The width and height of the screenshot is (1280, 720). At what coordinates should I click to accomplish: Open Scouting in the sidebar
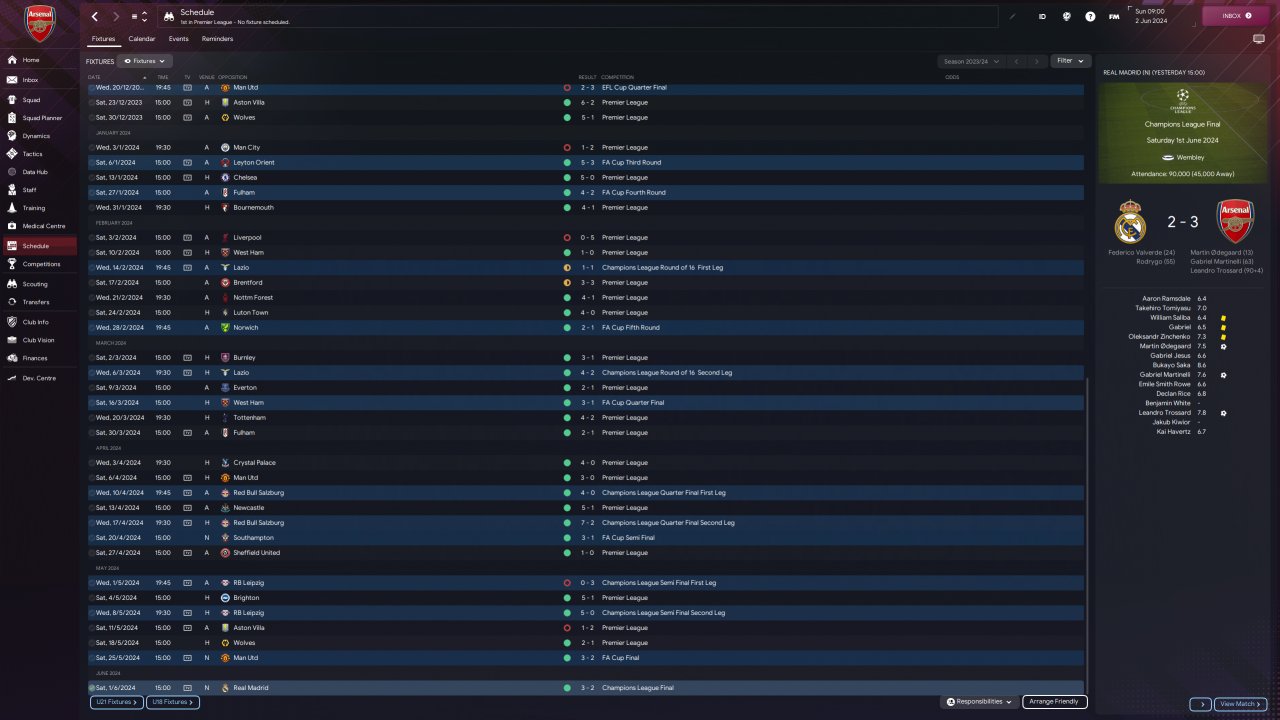(x=39, y=284)
